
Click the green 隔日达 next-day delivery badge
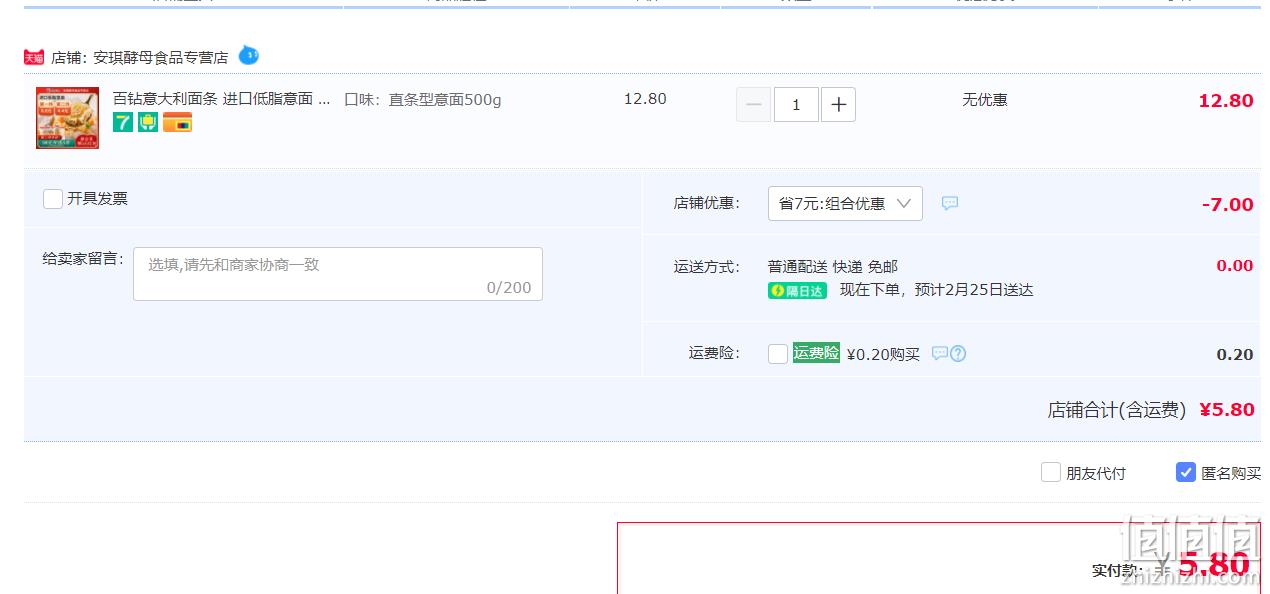pos(797,291)
